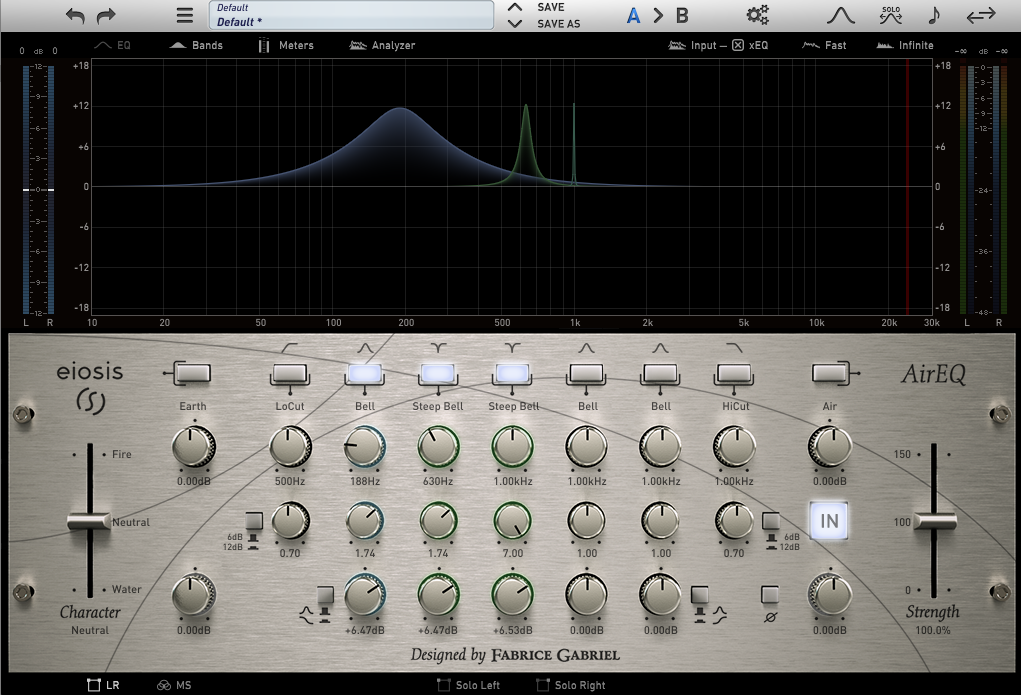Enable Solo Left channel checkbox
This screenshot has height=695, width=1021.
[x=444, y=685]
